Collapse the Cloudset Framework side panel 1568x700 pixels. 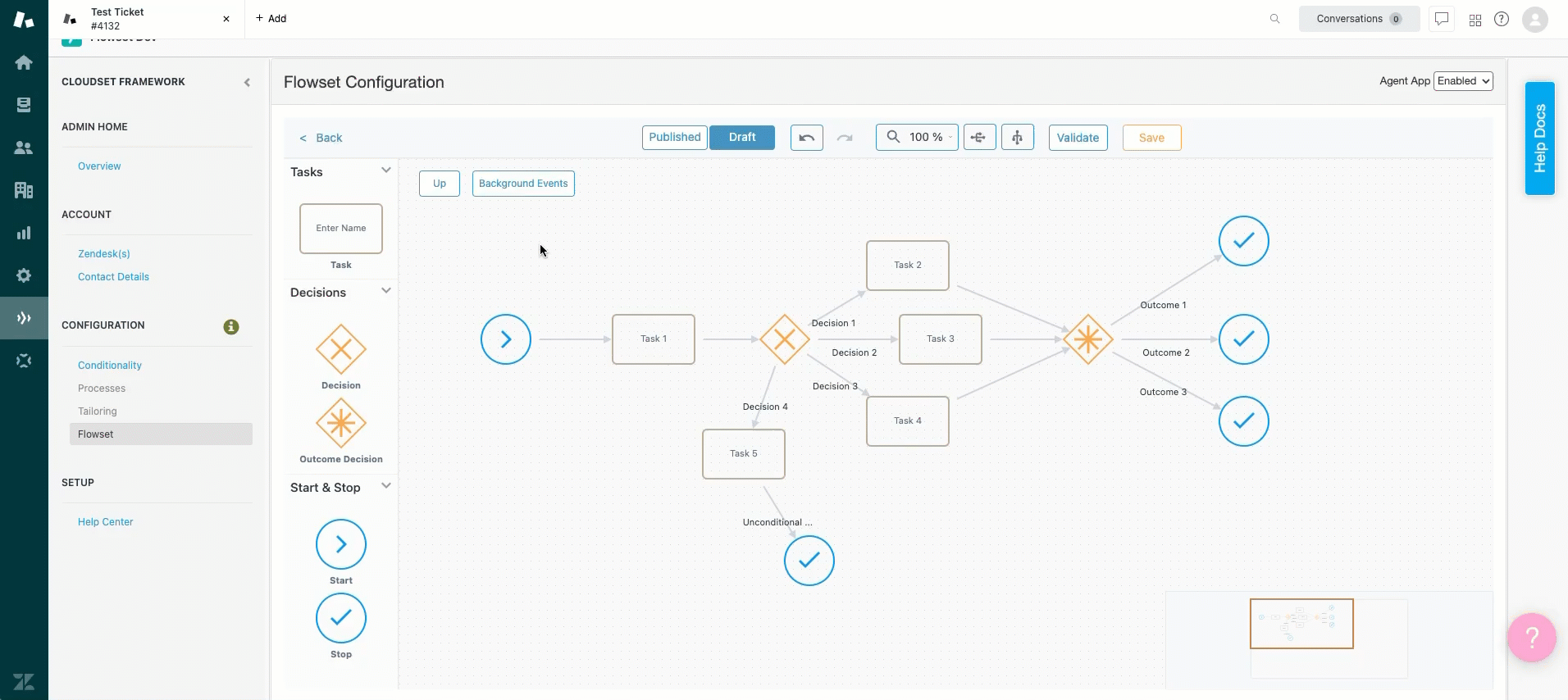click(247, 82)
